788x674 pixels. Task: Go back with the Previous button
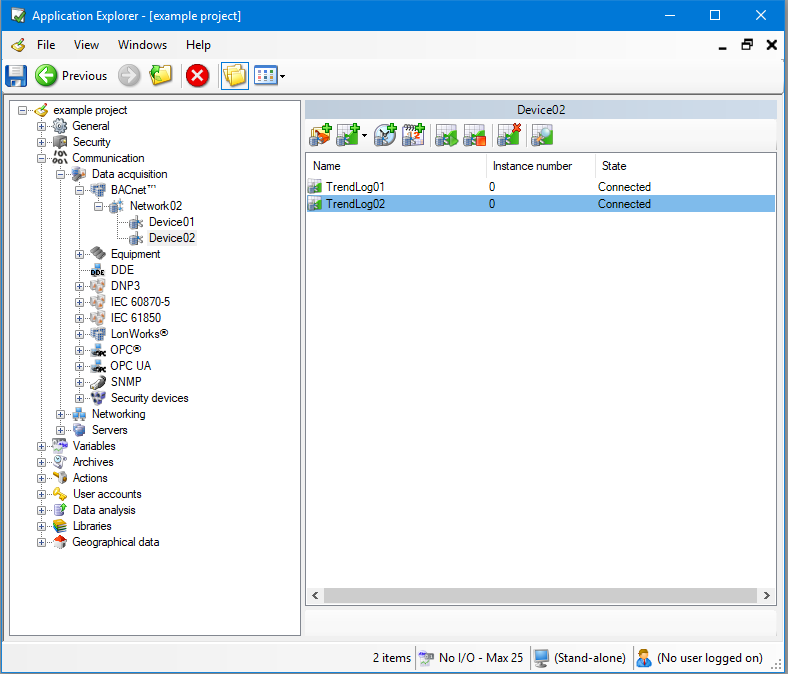click(71, 76)
